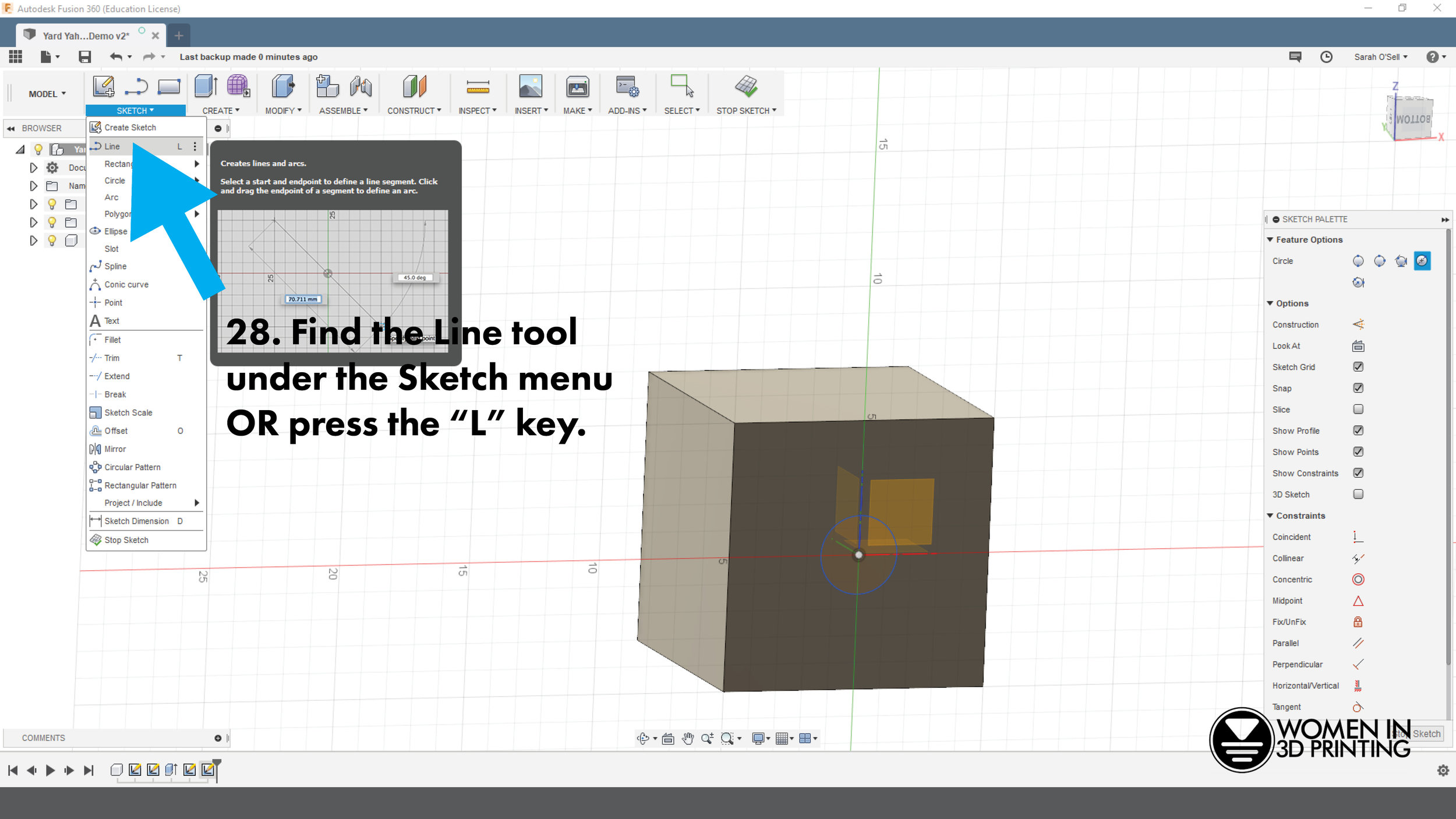Click the ViewCube BOTTOM face
The width and height of the screenshot is (1456, 819).
coord(1412,119)
